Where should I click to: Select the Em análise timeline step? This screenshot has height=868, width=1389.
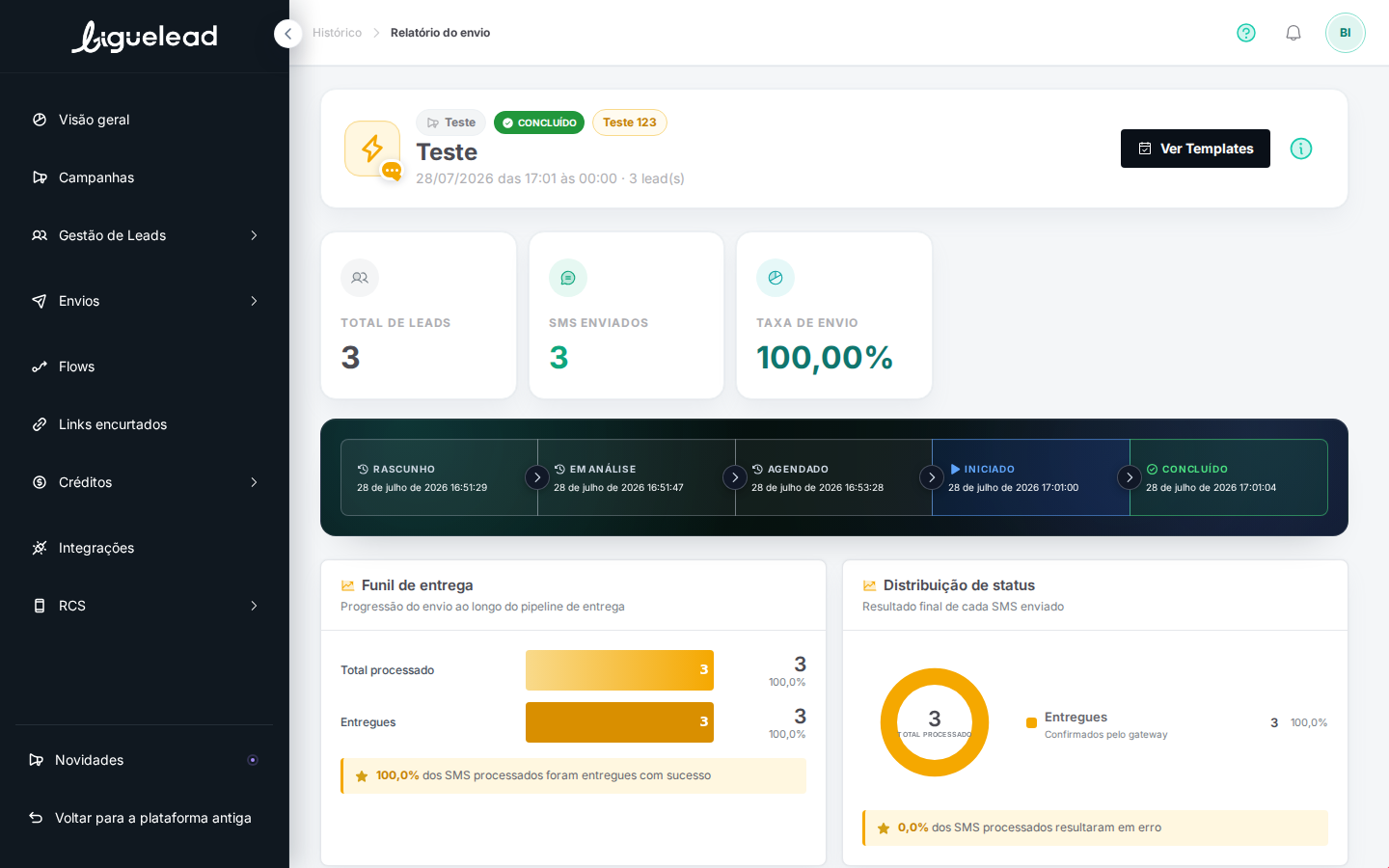pyautogui.click(x=637, y=477)
